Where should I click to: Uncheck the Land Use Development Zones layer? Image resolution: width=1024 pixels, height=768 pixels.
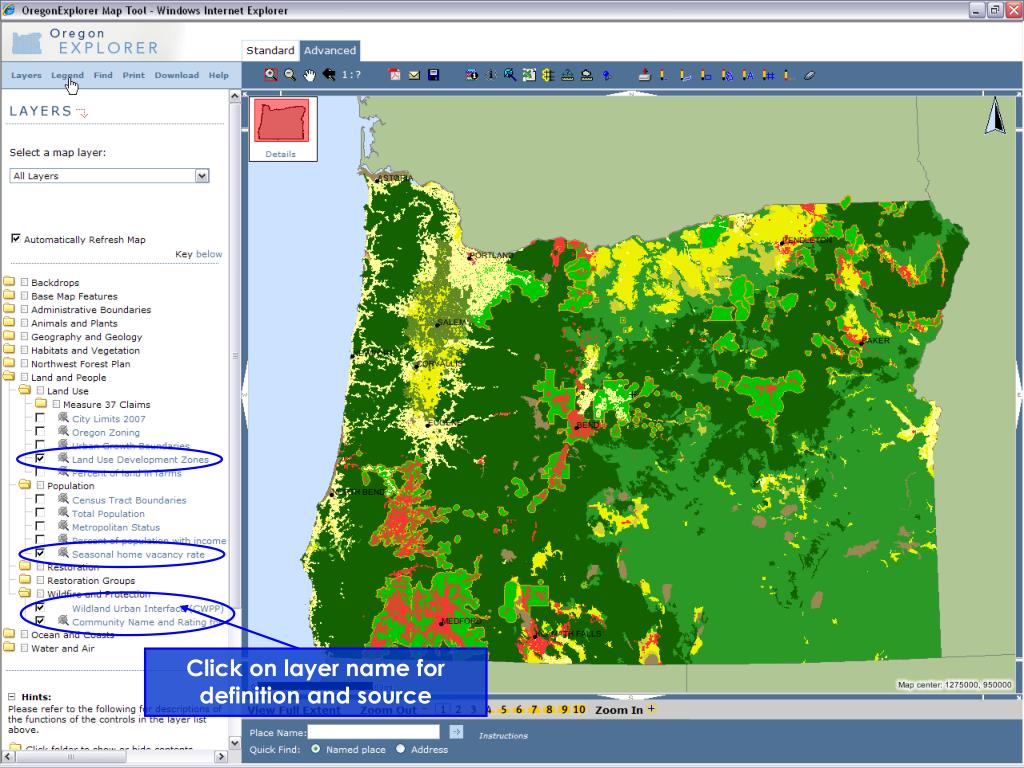(40, 458)
